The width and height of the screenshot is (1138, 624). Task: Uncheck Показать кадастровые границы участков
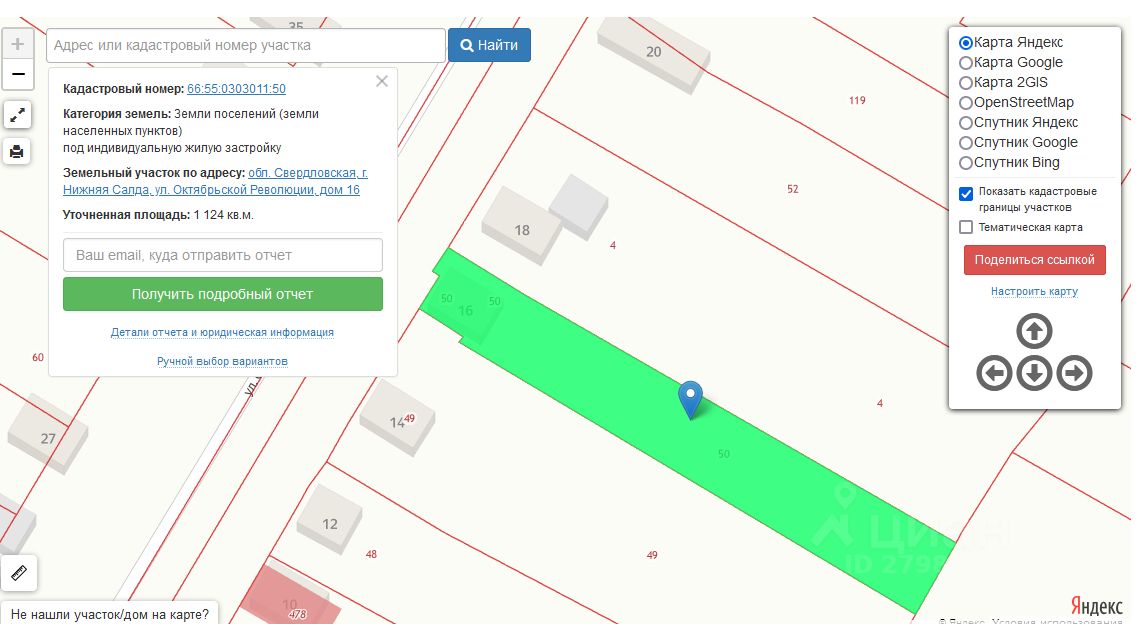tap(966, 194)
